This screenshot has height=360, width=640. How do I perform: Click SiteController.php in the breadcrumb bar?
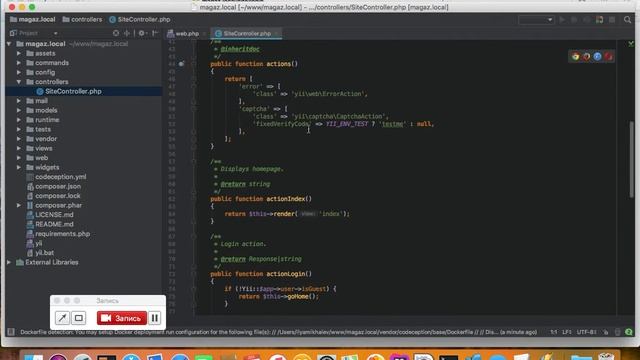click(140, 19)
